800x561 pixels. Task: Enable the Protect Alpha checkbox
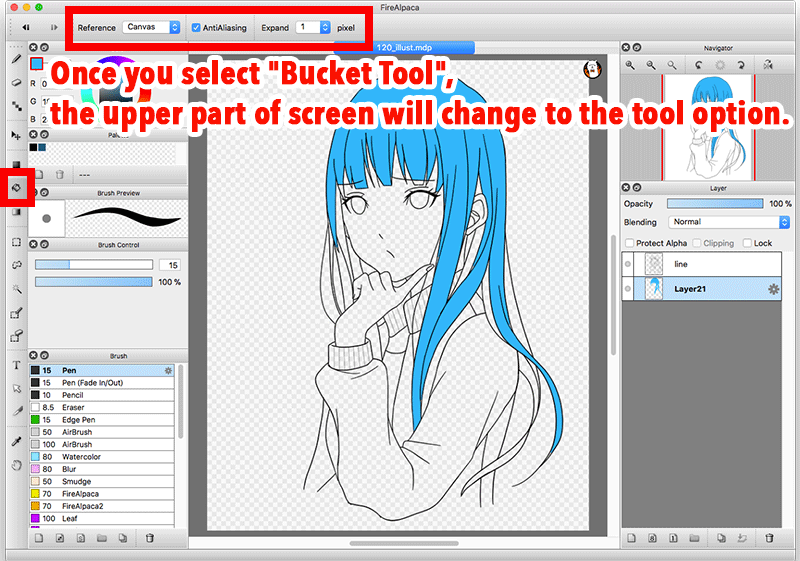628,243
